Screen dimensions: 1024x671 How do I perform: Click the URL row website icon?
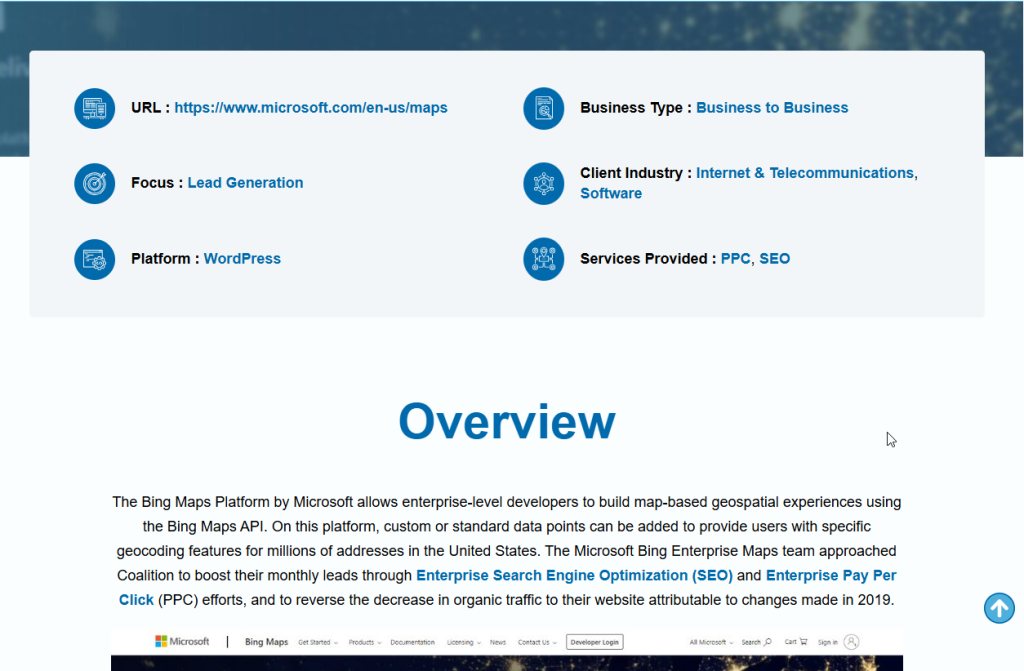click(x=95, y=108)
